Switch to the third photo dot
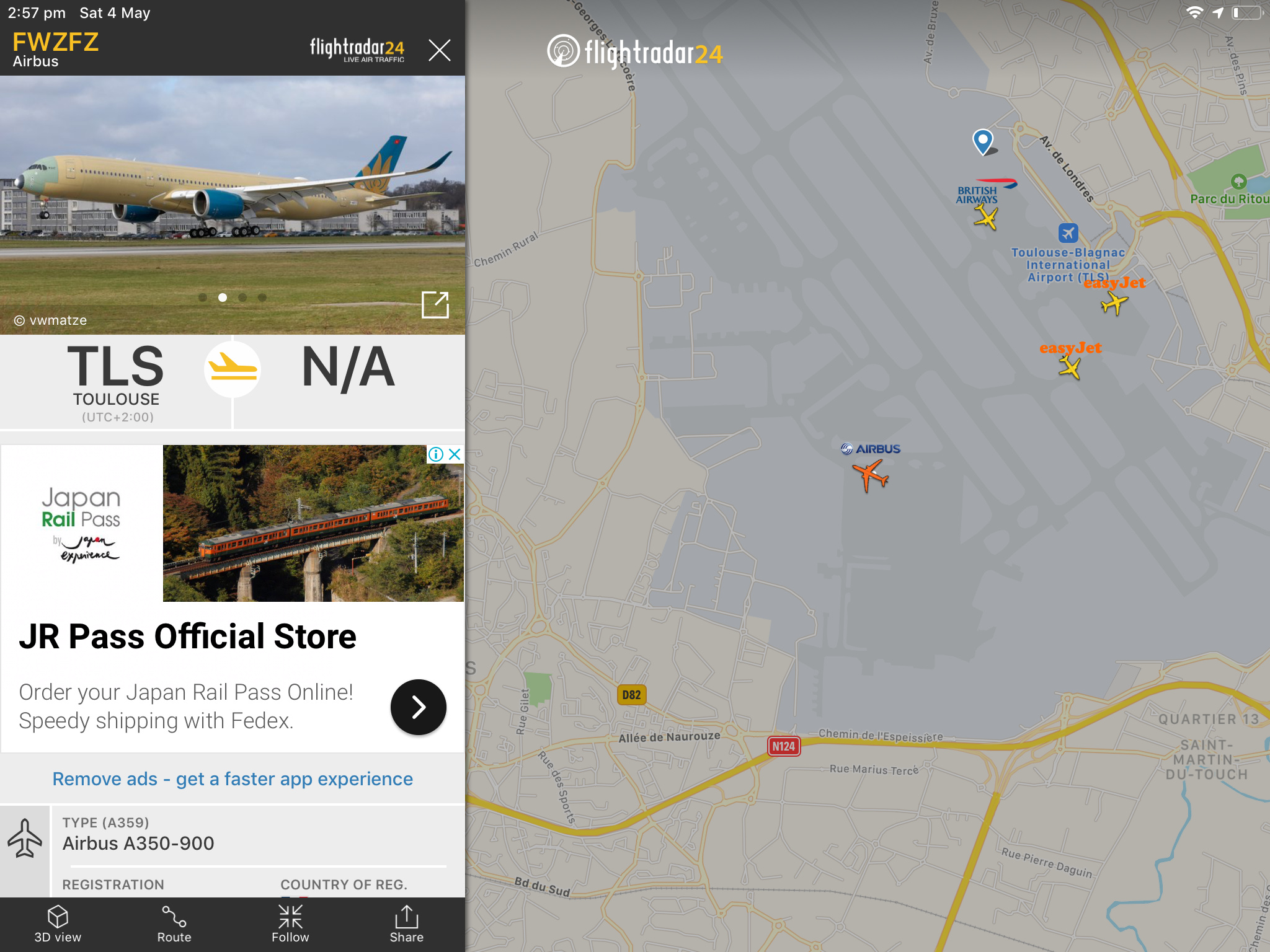Viewport: 1270px width, 952px height. (242, 297)
